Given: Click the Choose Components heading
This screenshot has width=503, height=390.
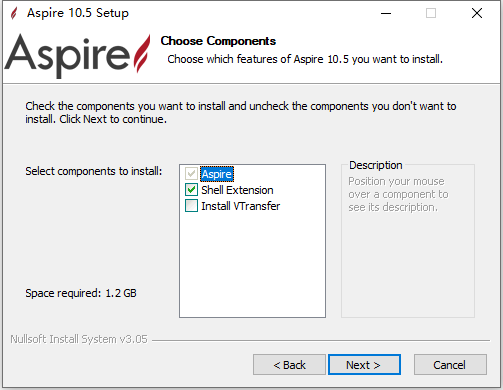Looking at the screenshot, I should [x=218, y=41].
